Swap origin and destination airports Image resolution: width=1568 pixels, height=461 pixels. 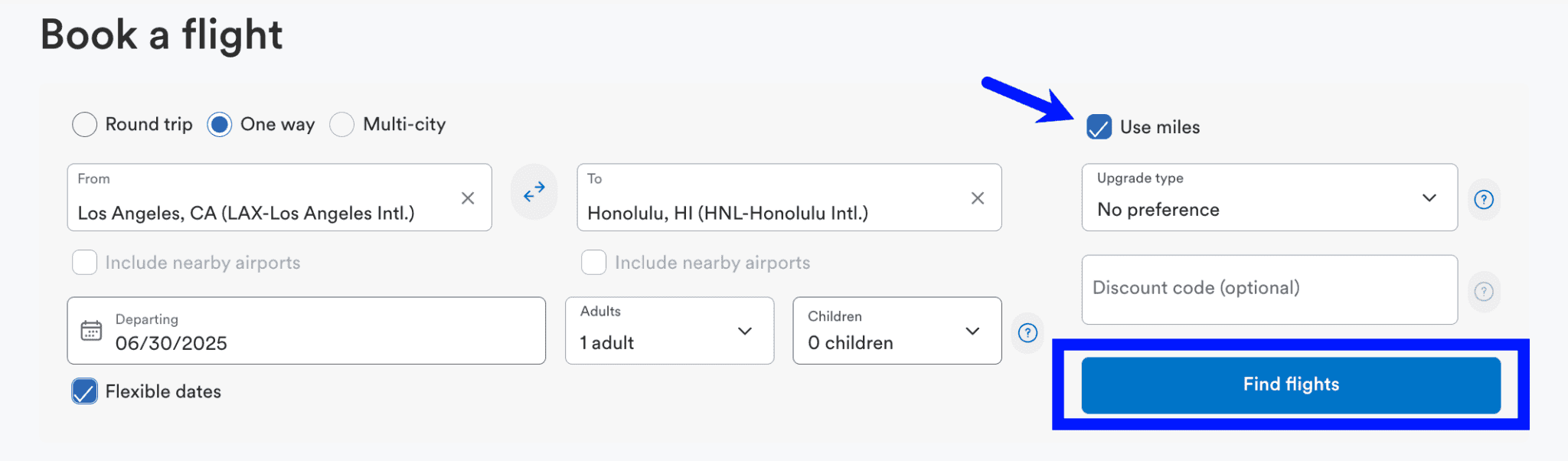coord(534,192)
